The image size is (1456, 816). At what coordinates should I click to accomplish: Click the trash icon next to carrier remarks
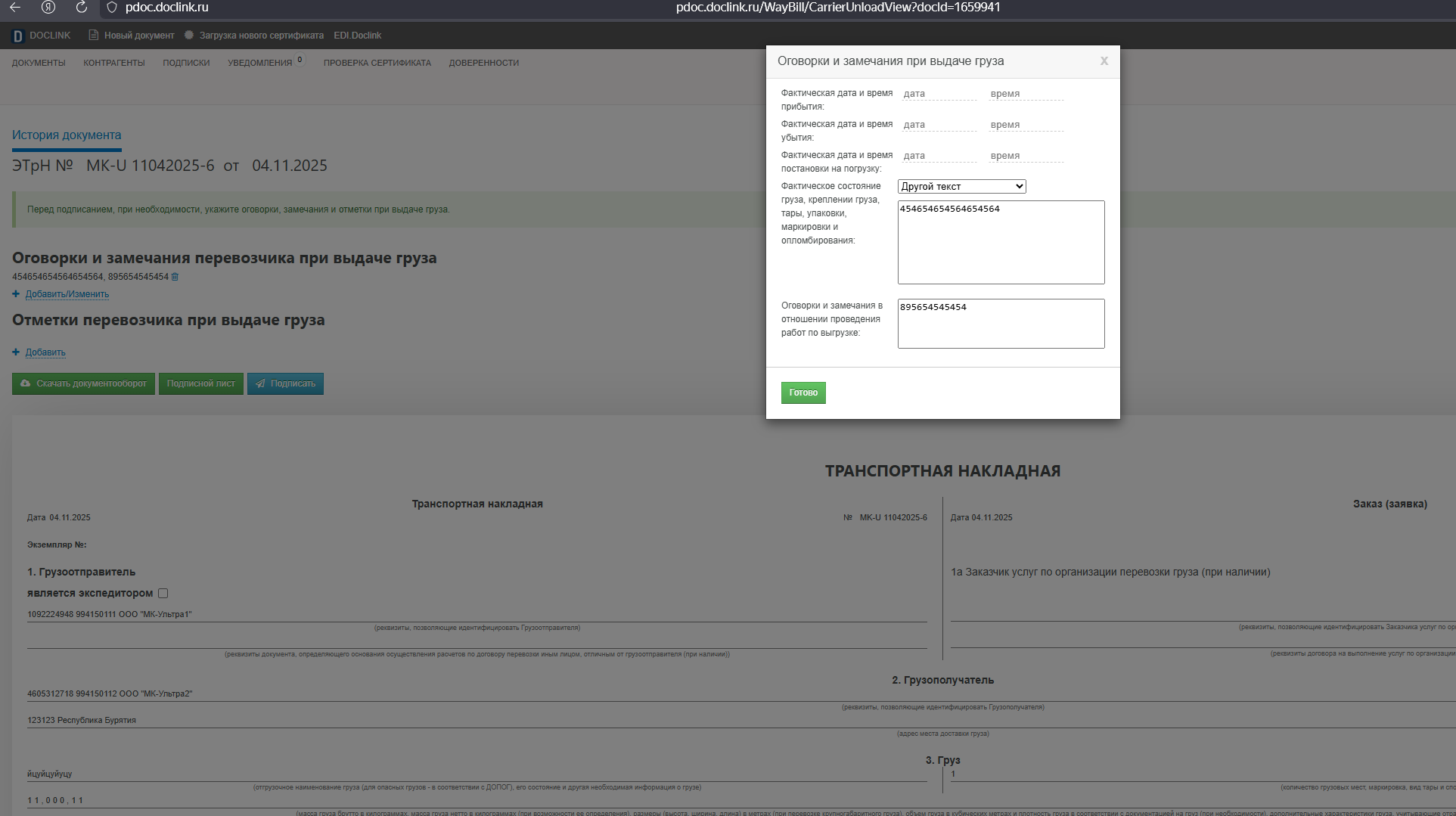tap(175, 277)
